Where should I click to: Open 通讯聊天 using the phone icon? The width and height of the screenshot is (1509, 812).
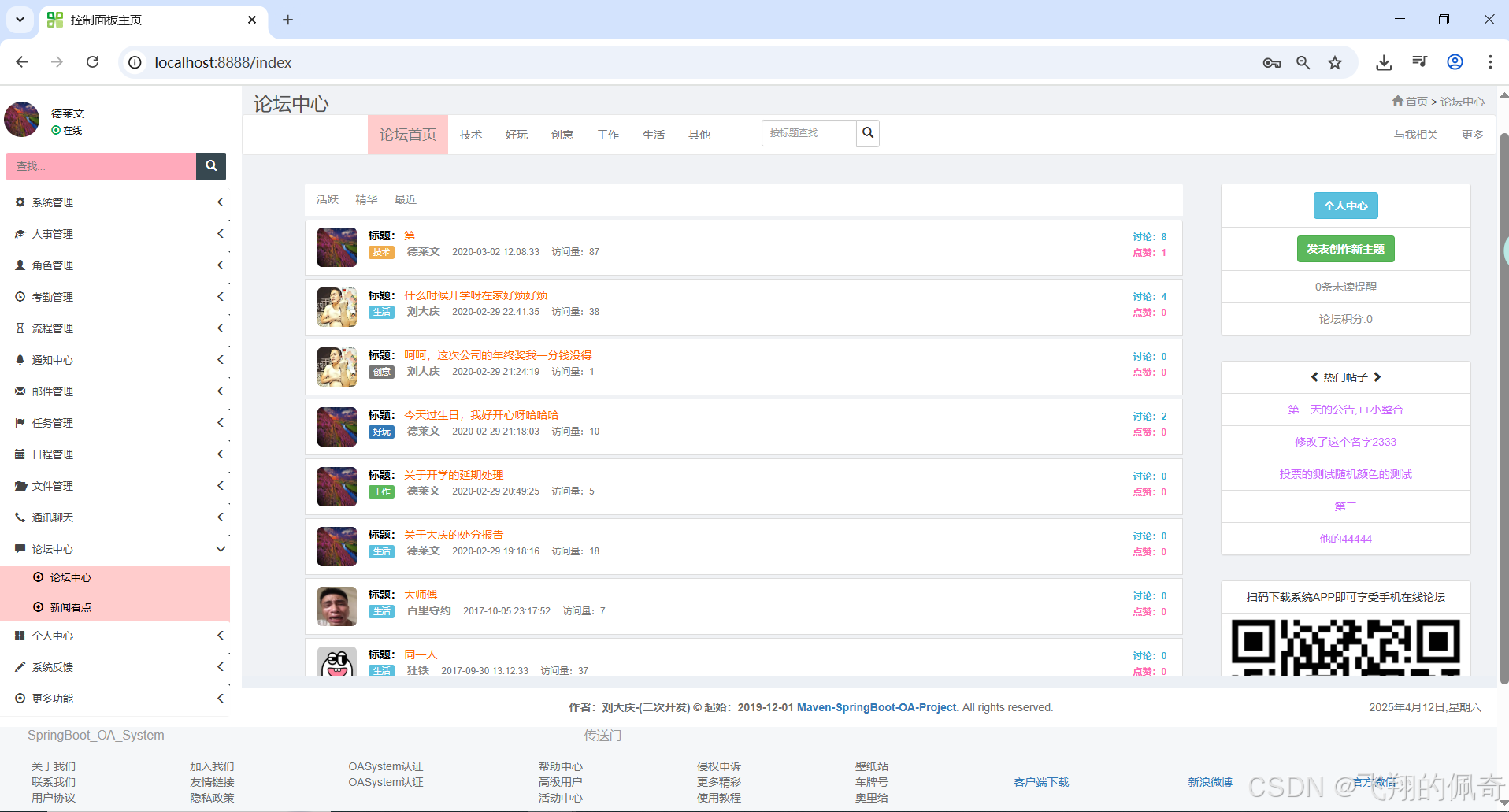[20, 517]
